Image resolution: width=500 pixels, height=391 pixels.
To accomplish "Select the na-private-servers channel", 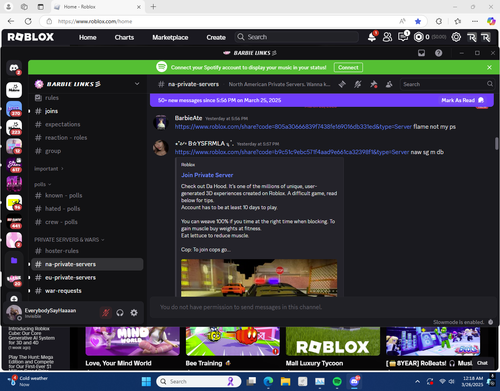I will (87, 264).
